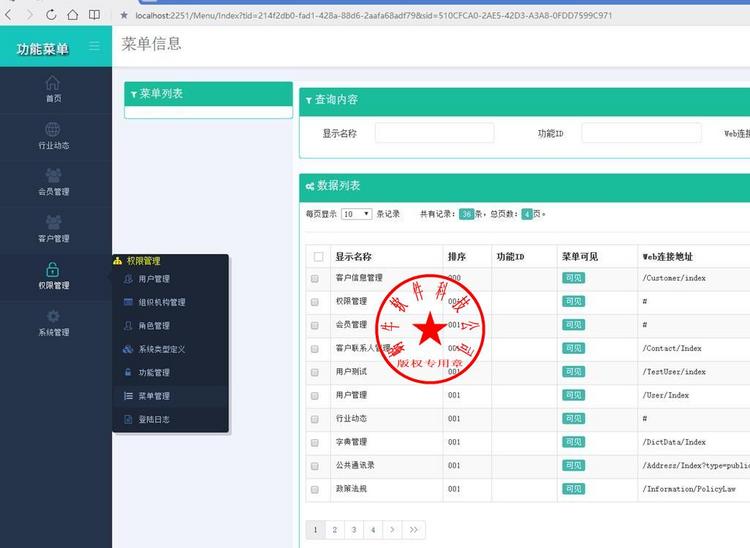Click 用户管理 user icon in submenu
This screenshot has height=548, width=750.
pyautogui.click(x=128, y=279)
